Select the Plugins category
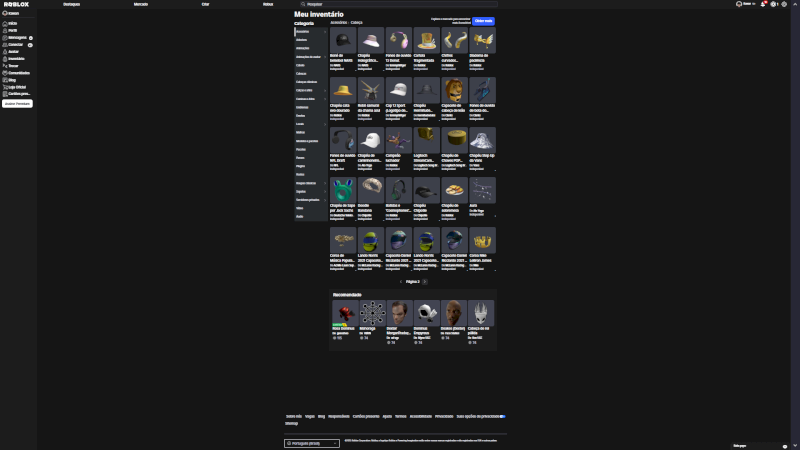800x450 pixels. pos(301,166)
